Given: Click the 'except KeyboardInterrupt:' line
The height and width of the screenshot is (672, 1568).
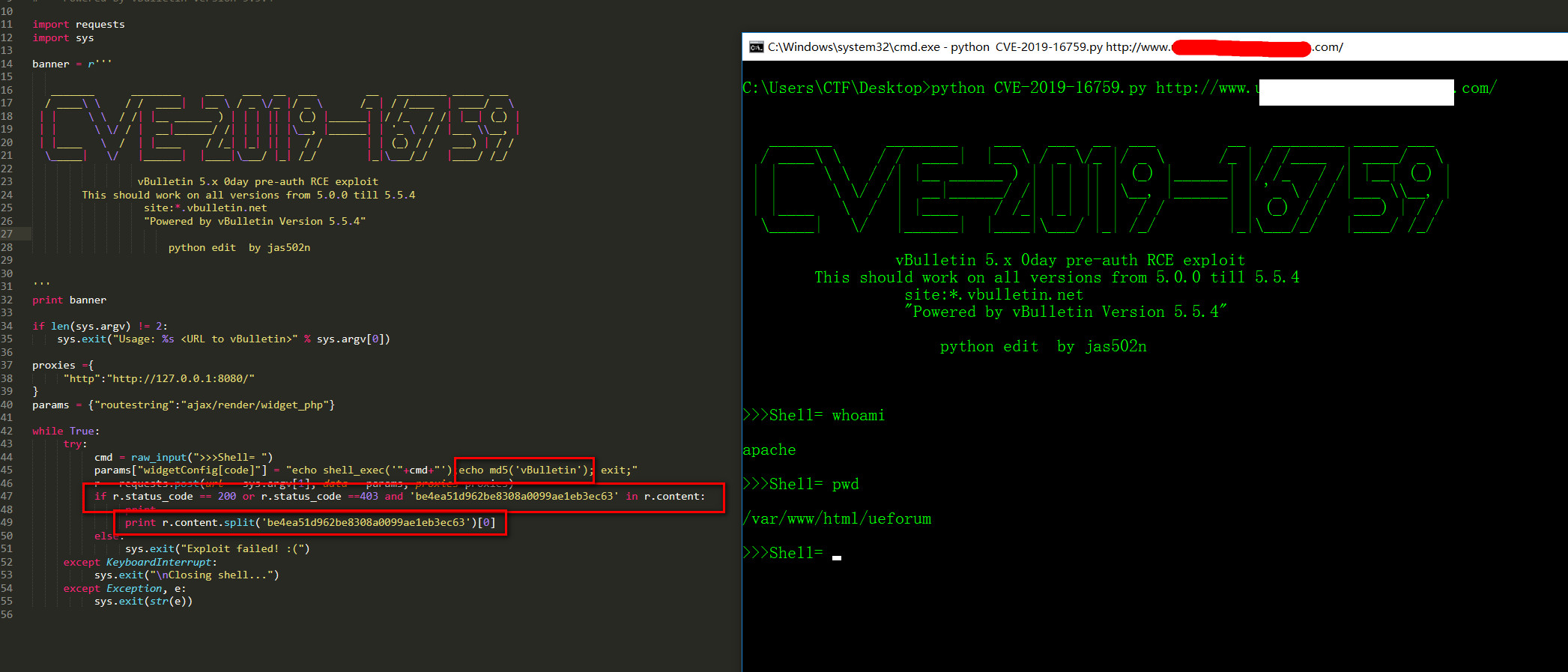Looking at the screenshot, I should (x=140, y=563).
